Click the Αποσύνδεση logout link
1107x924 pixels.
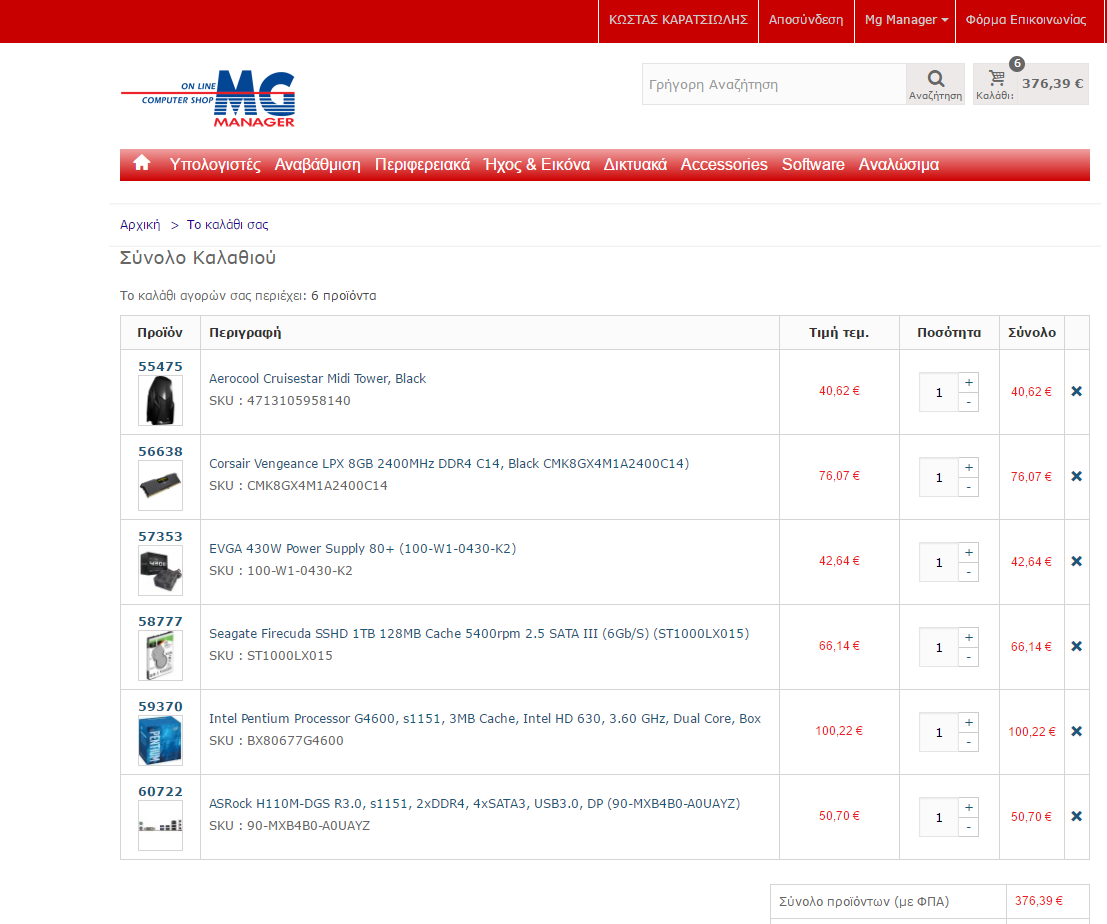[806, 20]
